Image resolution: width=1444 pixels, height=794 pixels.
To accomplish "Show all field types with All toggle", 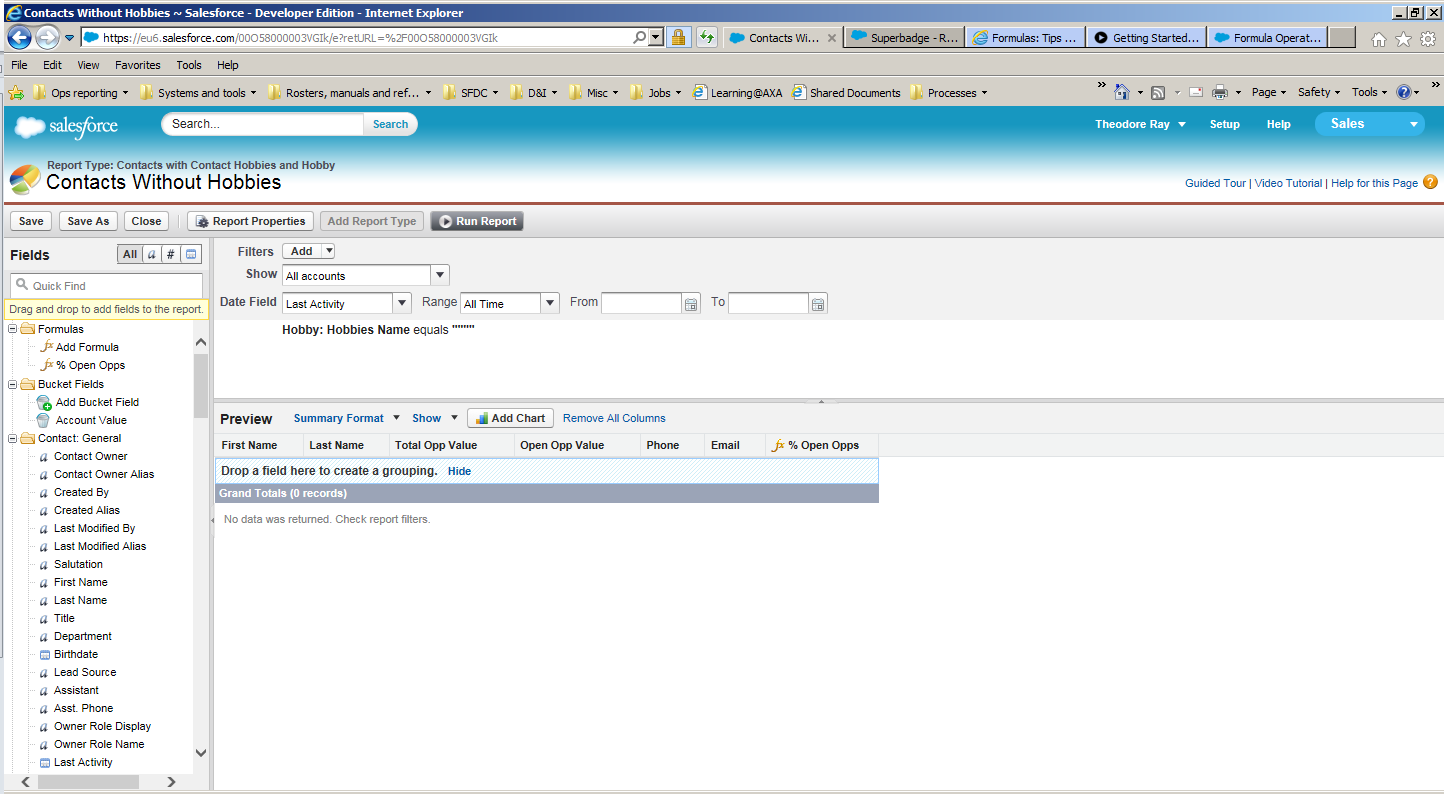I will 130,254.
